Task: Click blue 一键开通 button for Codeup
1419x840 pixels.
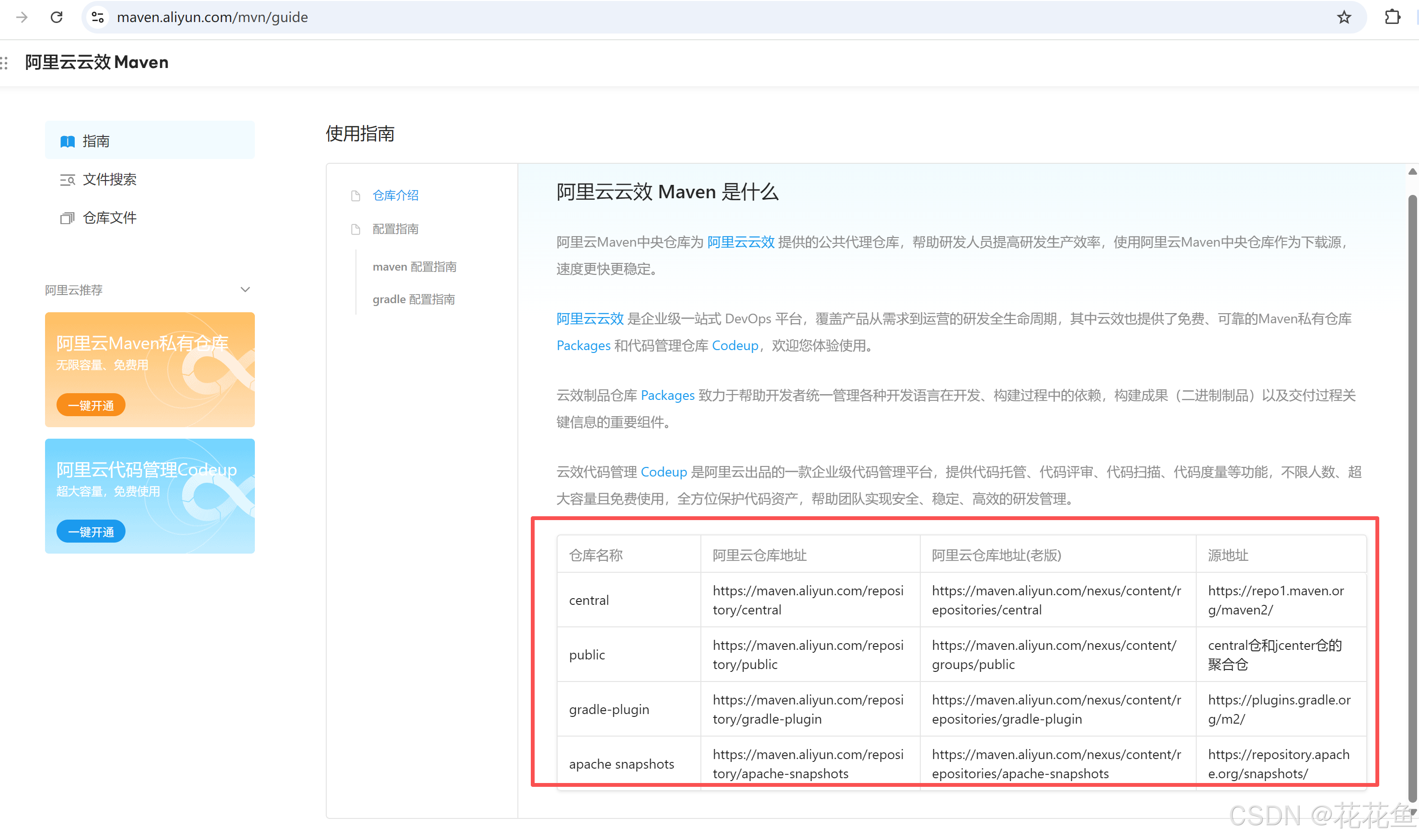Action: 91,532
